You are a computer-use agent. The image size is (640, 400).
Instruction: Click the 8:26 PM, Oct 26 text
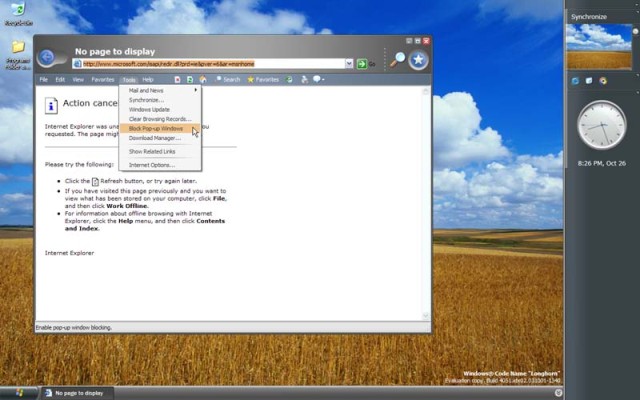point(602,163)
